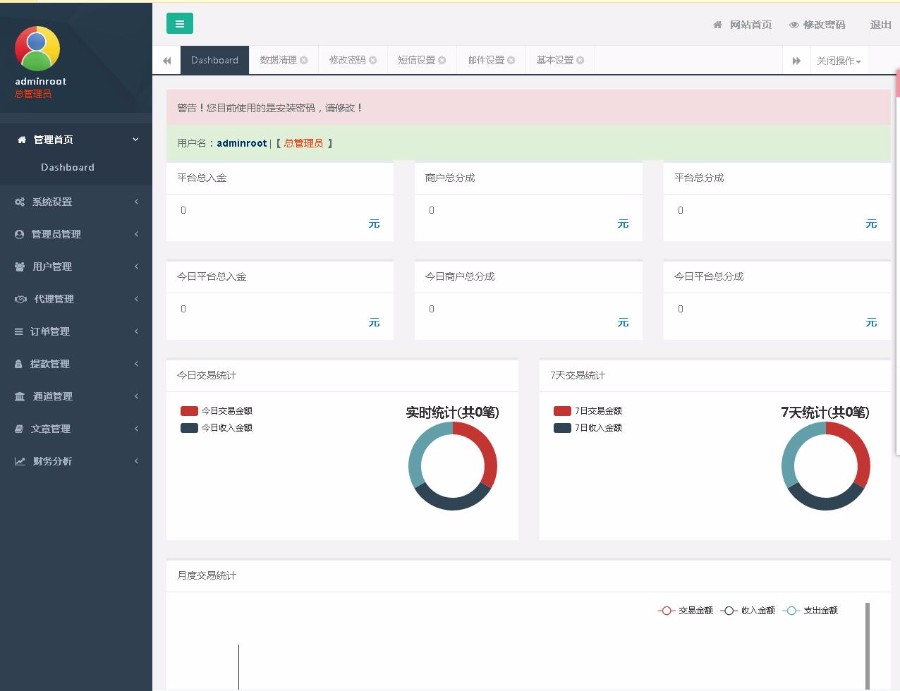The height and width of the screenshot is (691, 900).
Task: Click the left double-arrow tab scroller
Action: click(x=166, y=60)
